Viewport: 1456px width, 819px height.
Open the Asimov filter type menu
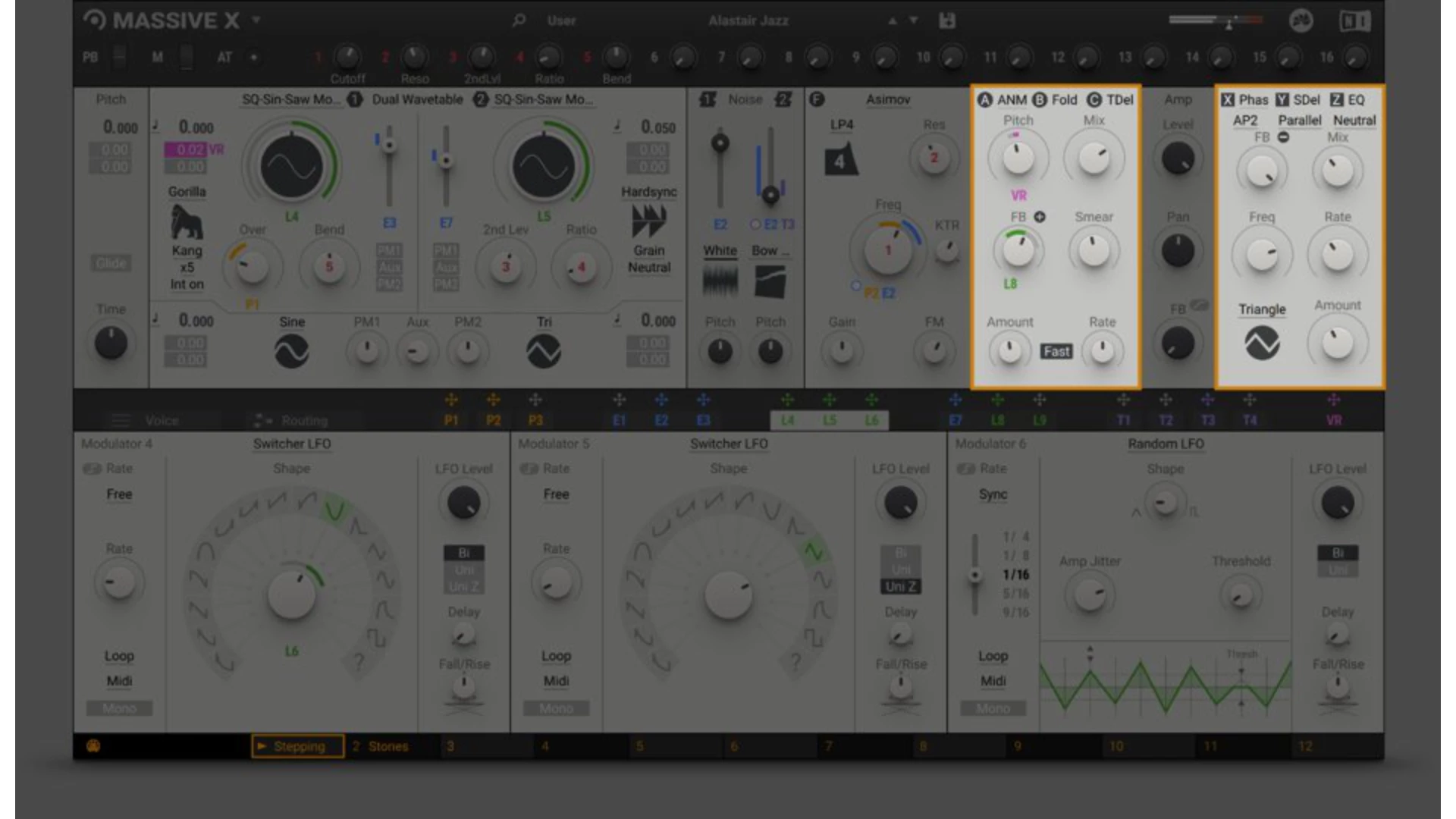(x=888, y=99)
